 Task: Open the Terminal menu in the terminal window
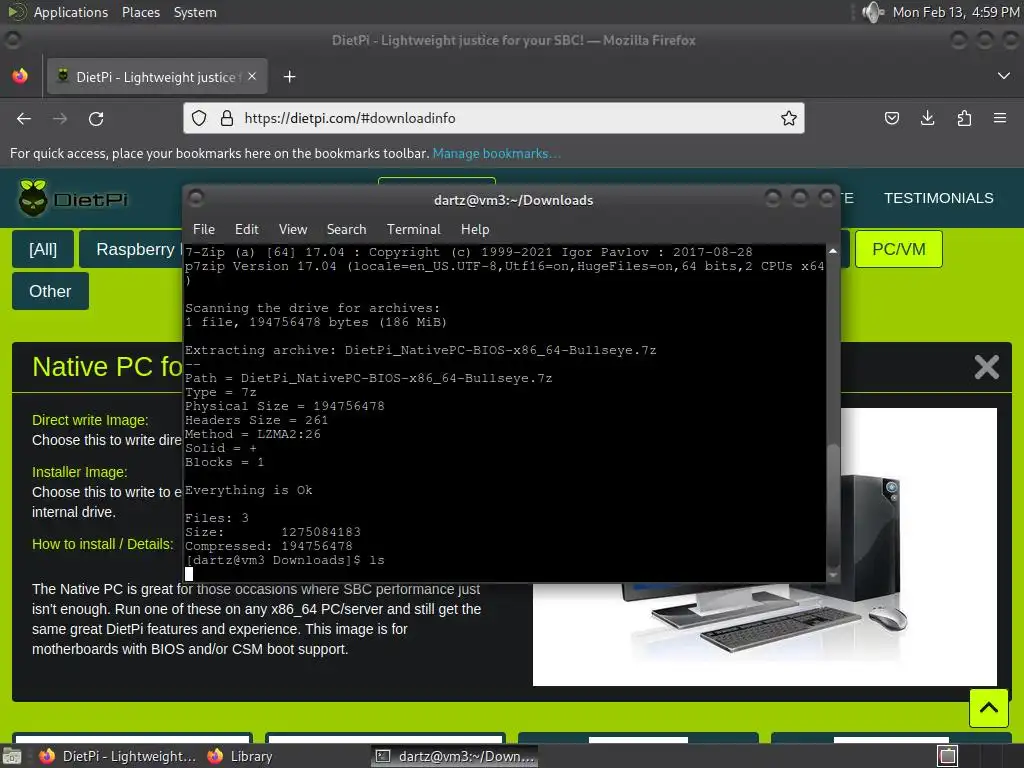click(x=413, y=229)
